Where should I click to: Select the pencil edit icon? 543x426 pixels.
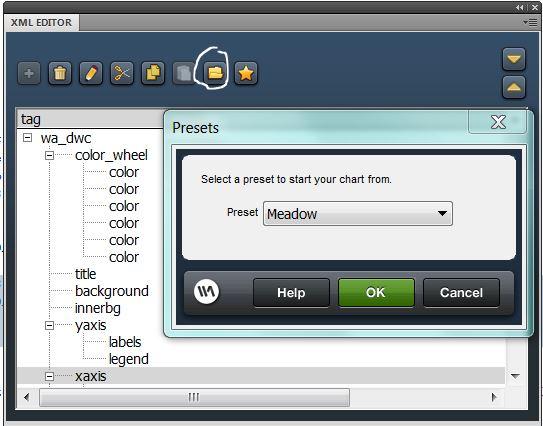(x=91, y=73)
